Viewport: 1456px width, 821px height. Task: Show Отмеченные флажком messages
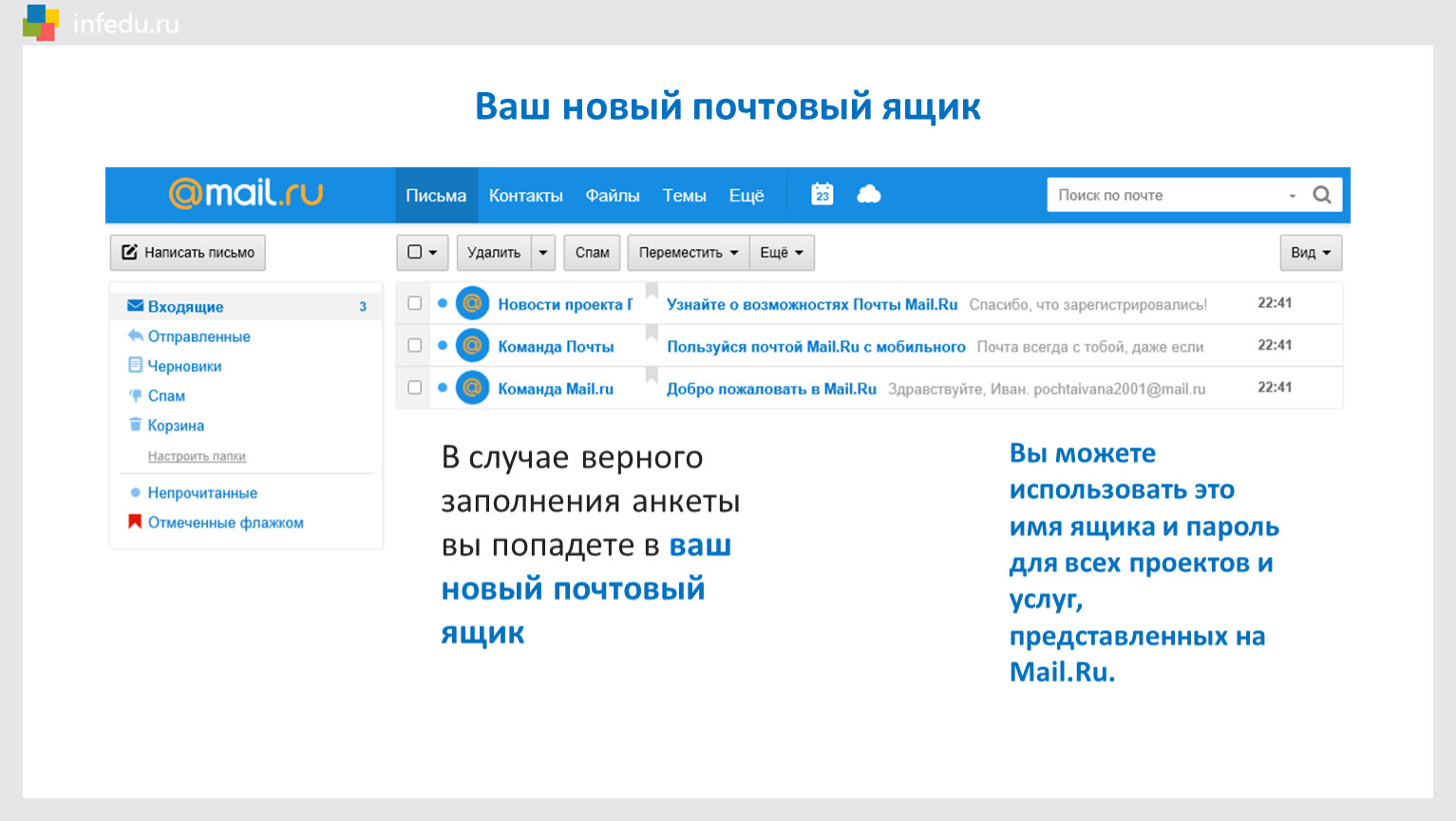225,522
